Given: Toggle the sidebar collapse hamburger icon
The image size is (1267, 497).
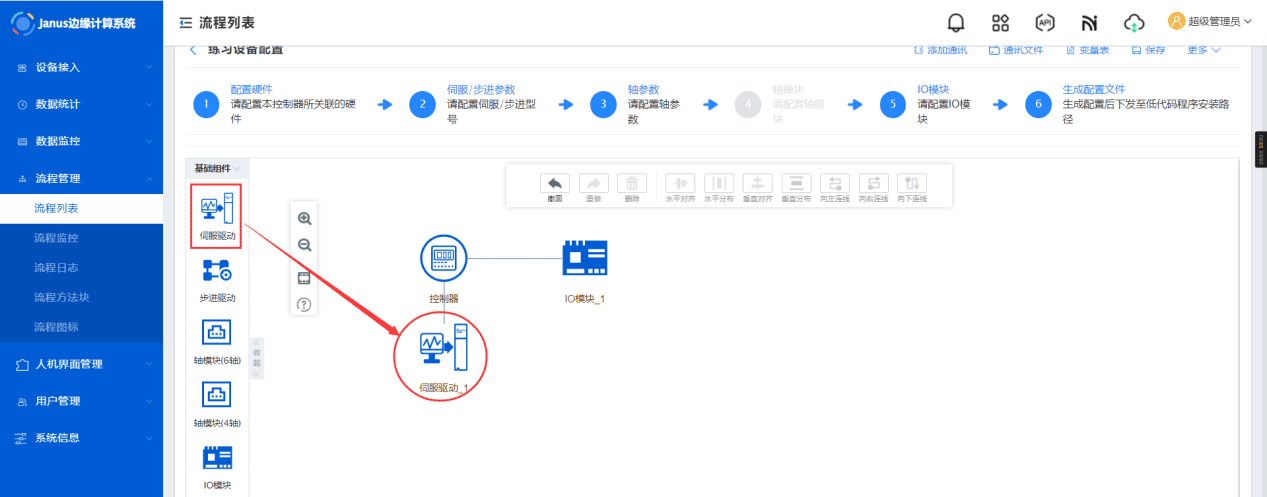Looking at the screenshot, I should [x=185, y=22].
